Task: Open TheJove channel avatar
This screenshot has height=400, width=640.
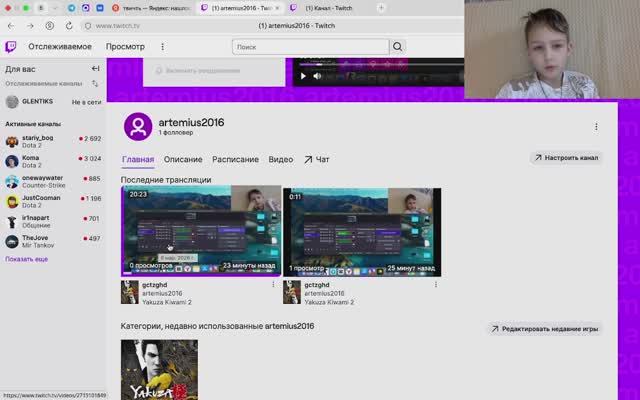Action: tap(12, 242)
